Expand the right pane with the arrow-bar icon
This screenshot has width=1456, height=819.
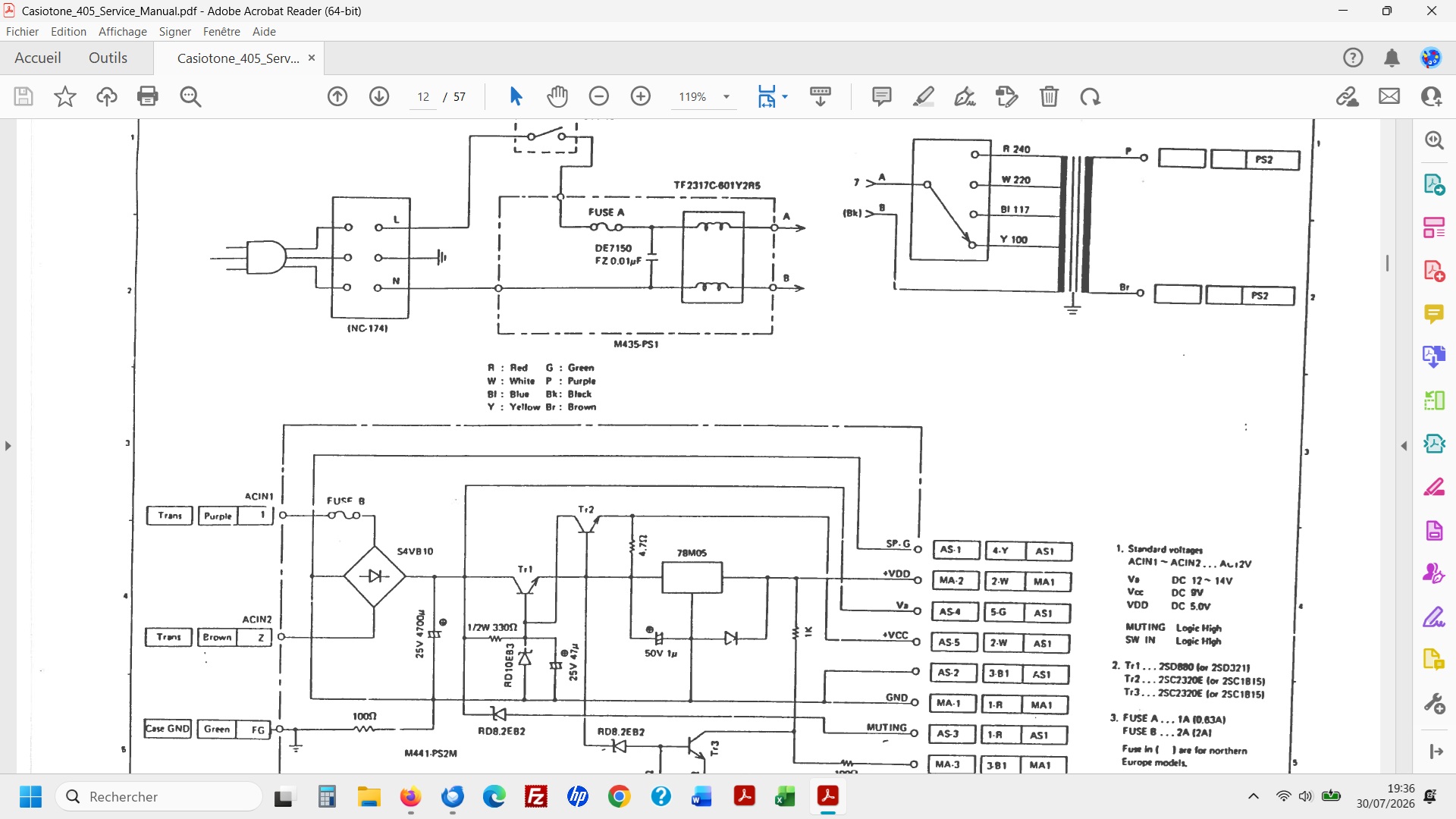(x=1436, y=752)
